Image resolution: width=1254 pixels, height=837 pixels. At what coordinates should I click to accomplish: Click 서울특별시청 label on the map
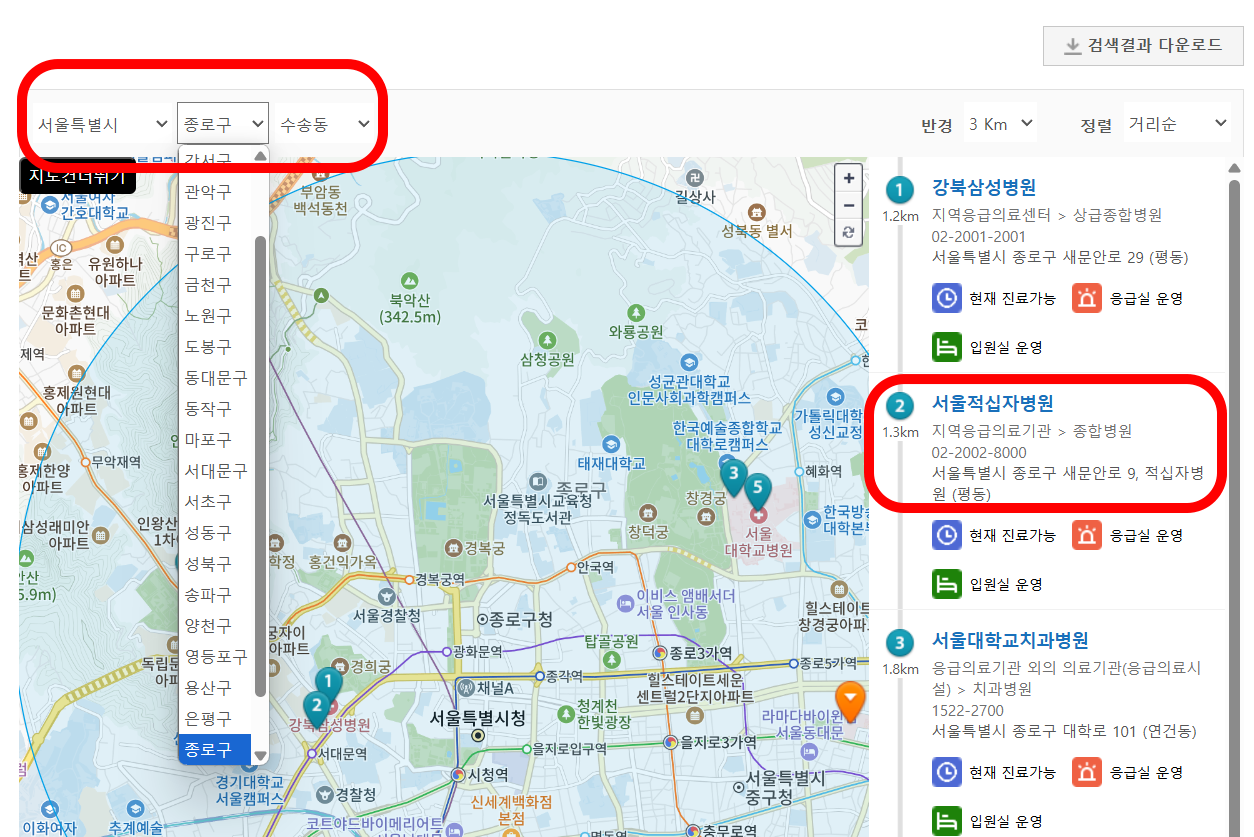478,718
